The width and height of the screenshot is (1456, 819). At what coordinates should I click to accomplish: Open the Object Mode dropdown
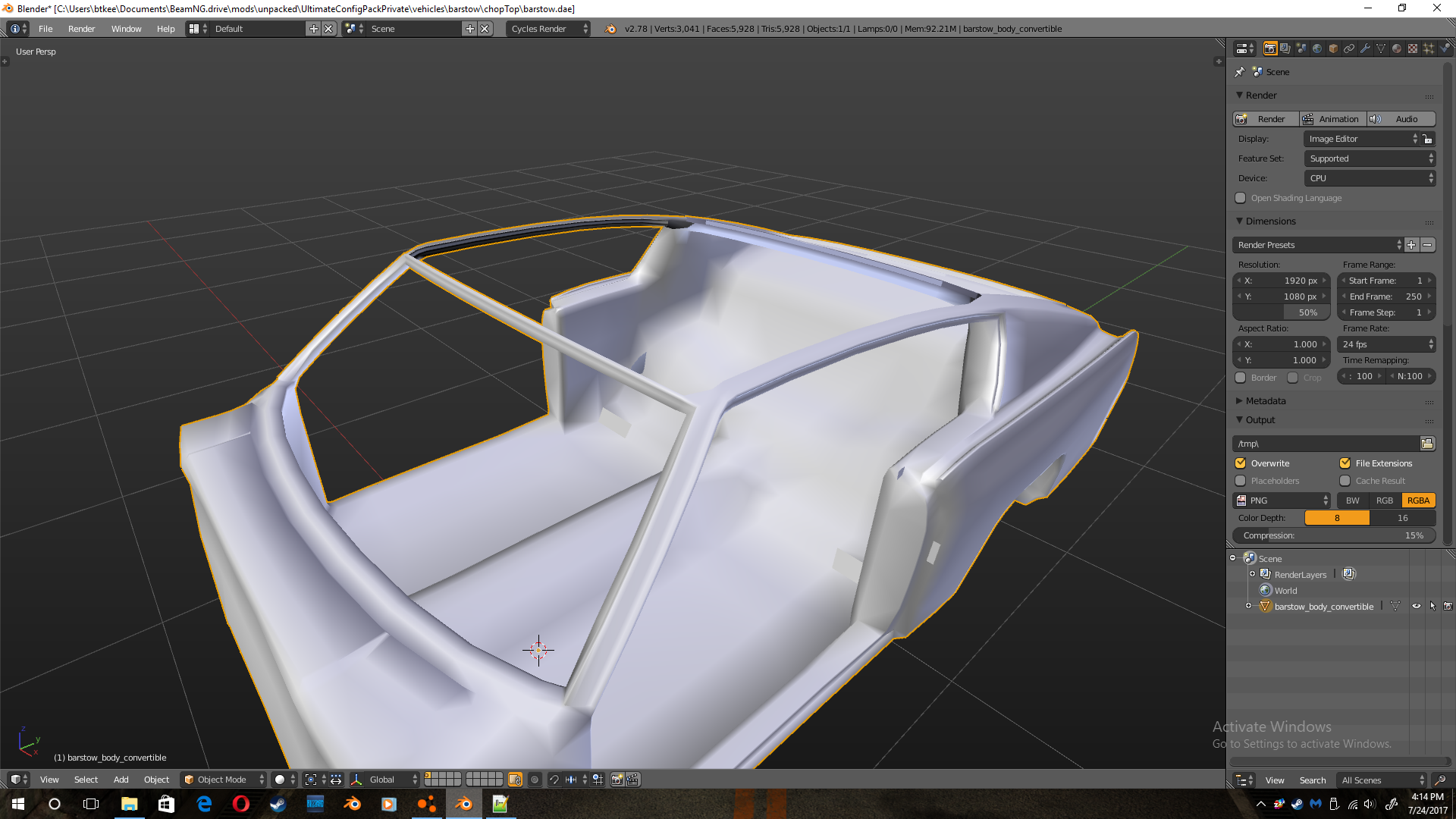click(x=224, y=780)
